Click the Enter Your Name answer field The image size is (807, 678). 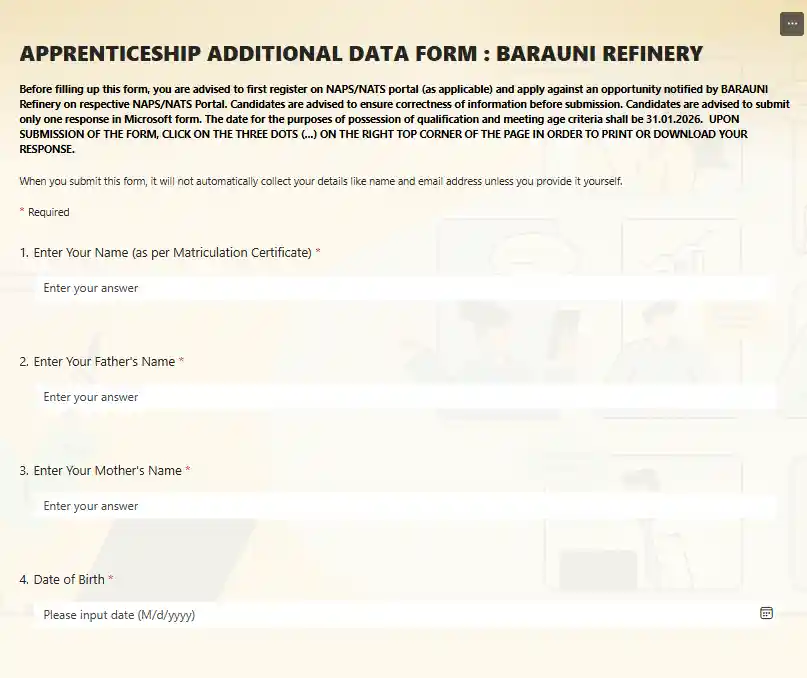point(404,288)
